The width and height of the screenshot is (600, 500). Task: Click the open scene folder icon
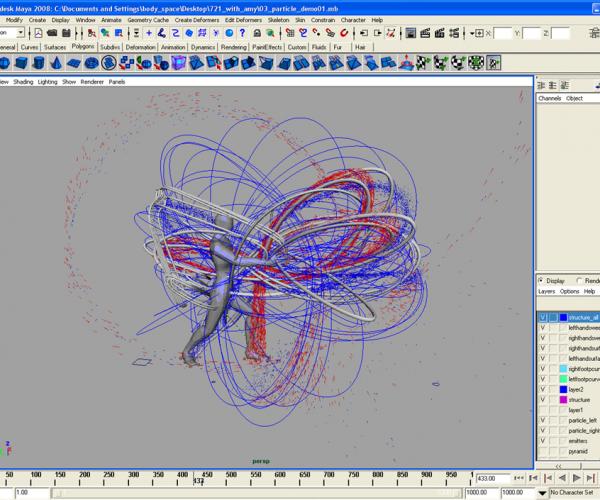tap(52, 33)
